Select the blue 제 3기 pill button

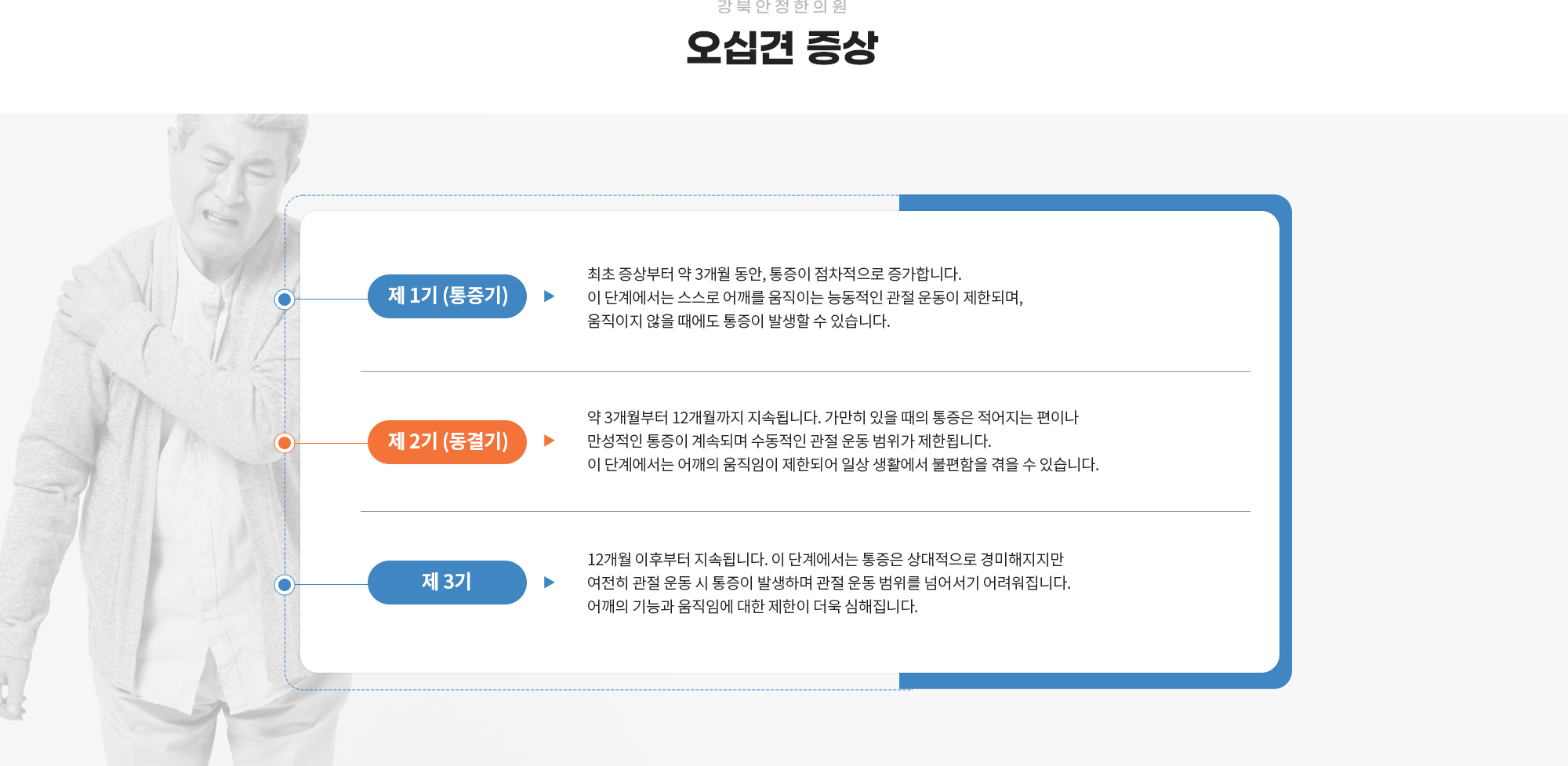pyautogui.click(x=447, y=583)
